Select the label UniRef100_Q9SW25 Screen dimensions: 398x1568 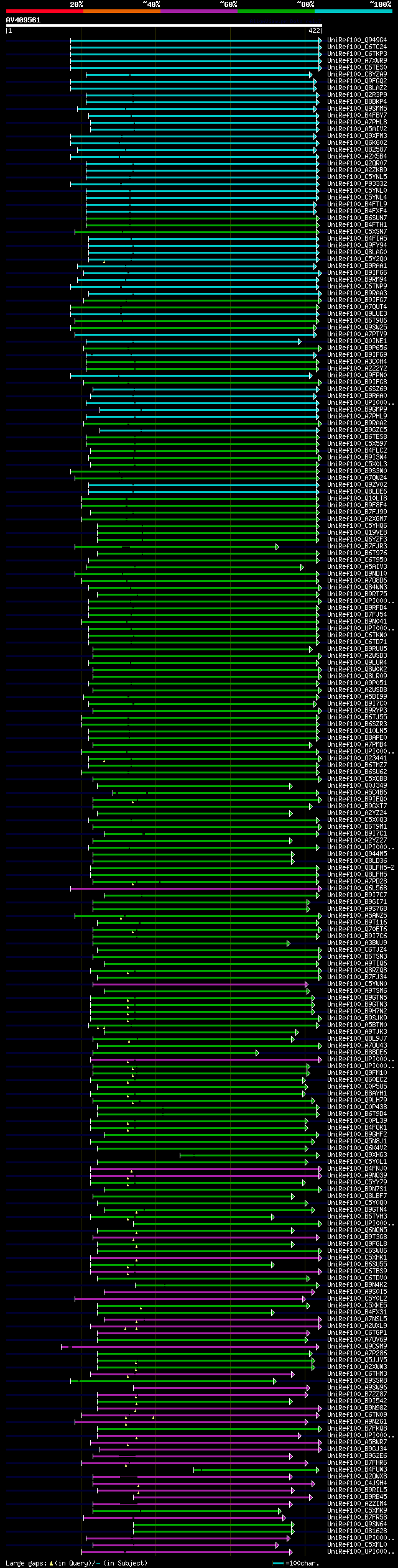[357, 328]
